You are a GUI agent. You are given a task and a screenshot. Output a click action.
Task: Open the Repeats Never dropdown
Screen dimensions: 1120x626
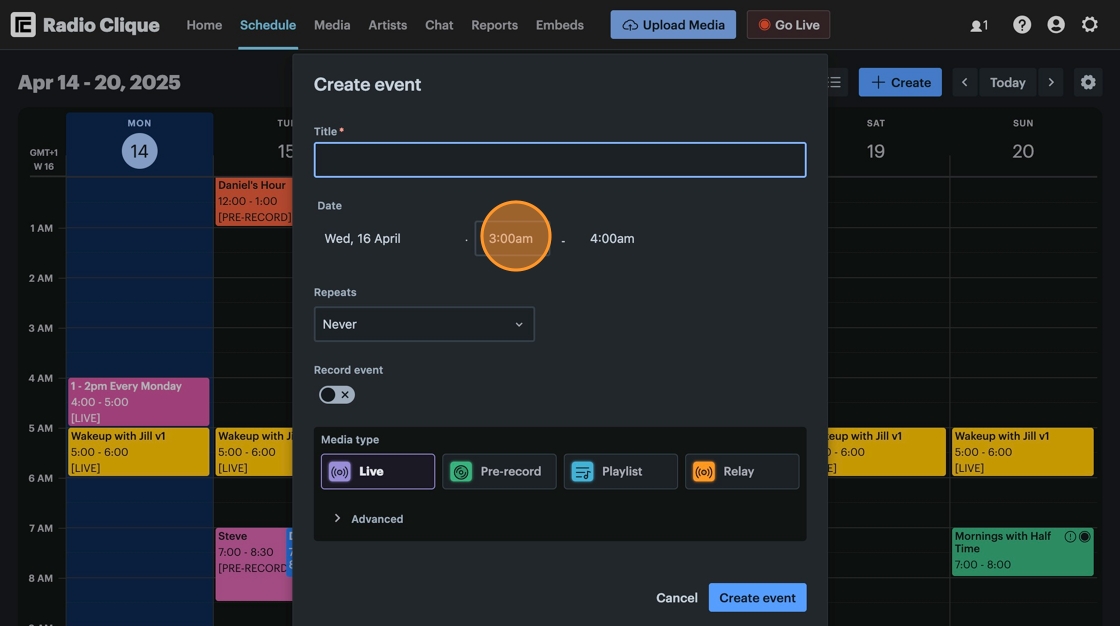(424, 324)
